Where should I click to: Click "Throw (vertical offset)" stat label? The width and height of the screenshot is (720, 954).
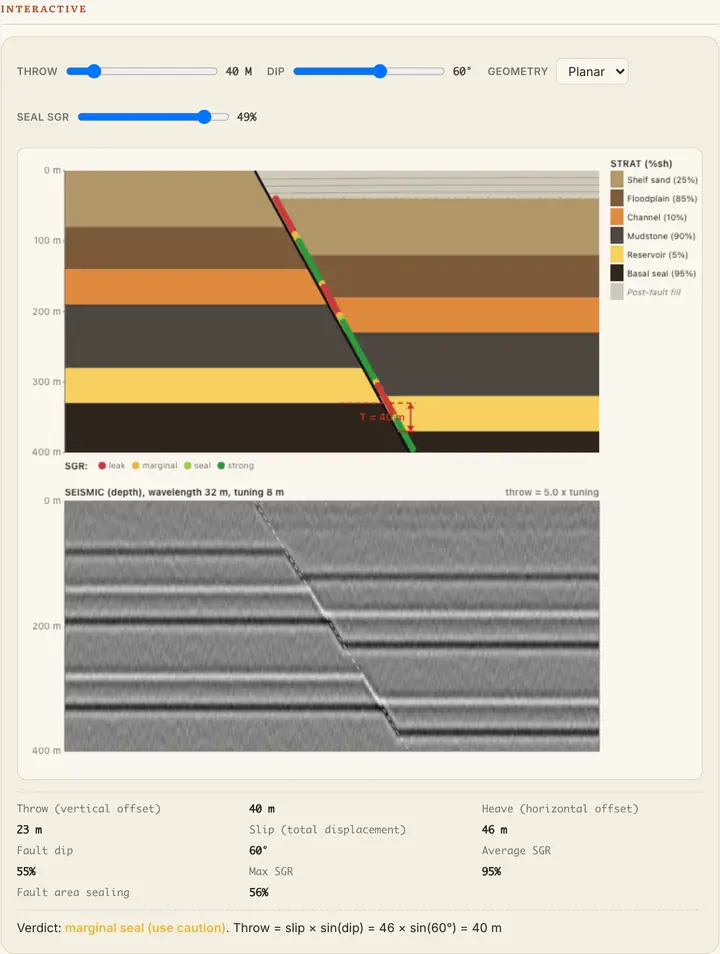(89, 809)
